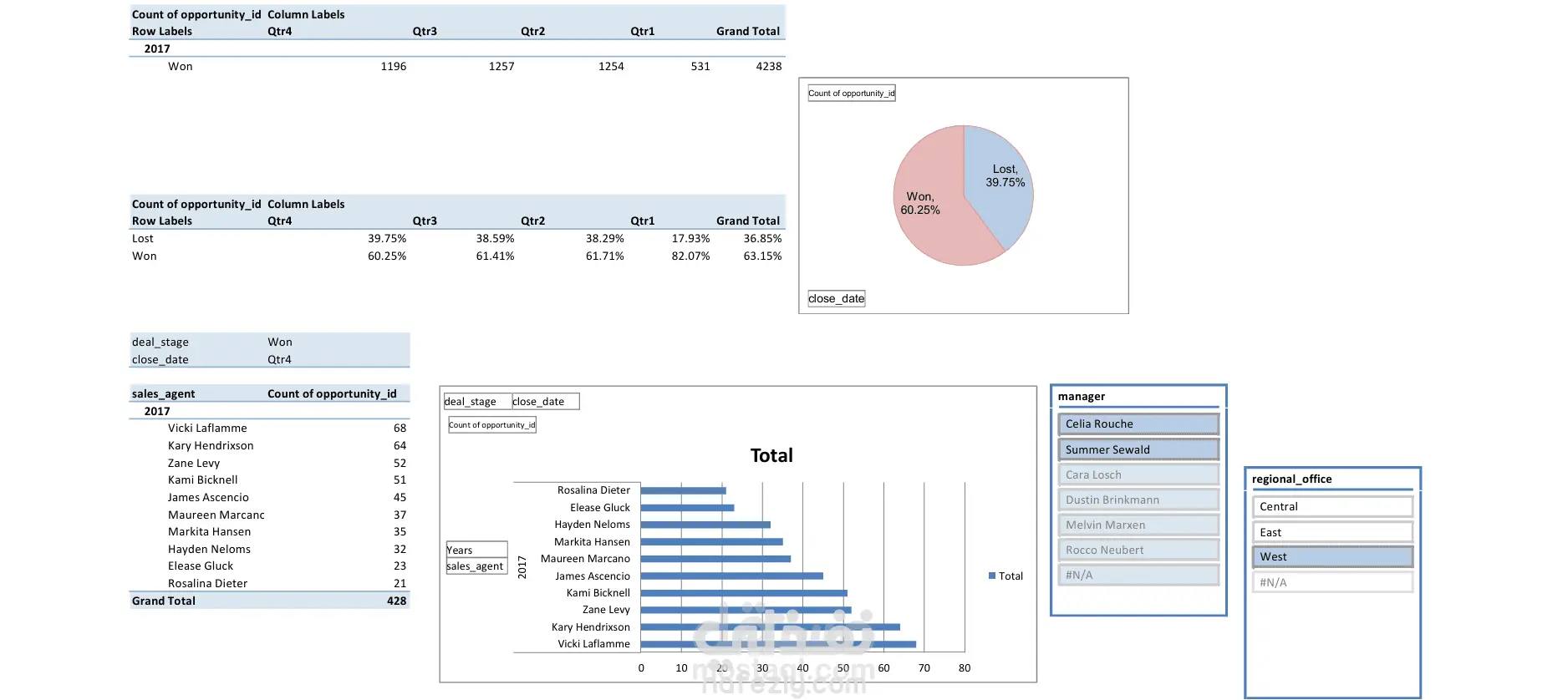Open sales_agent field button on bar chart
The image size is (1568, 700).
pos(476,566)
